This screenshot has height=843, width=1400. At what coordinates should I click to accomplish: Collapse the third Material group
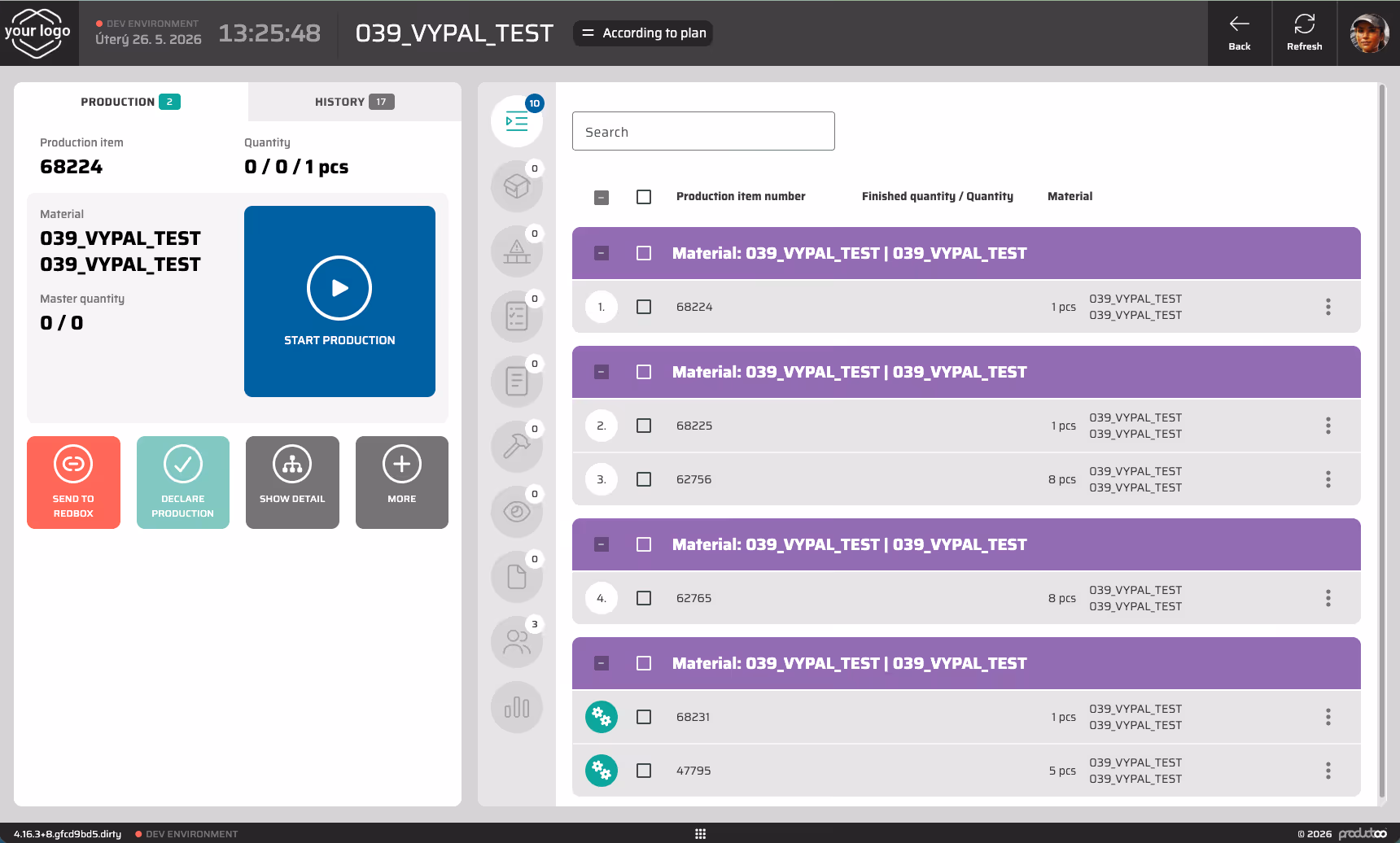[x=602, y=544]
